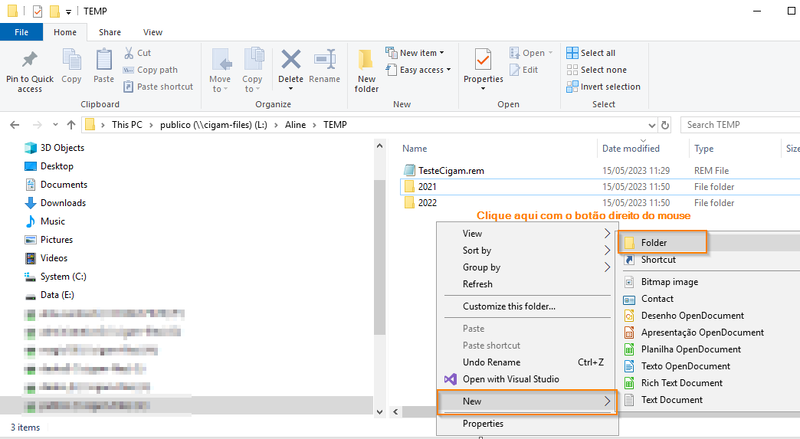
Task: Click Paste shortcut in the ribbon
Action: [x=159, y=87]
